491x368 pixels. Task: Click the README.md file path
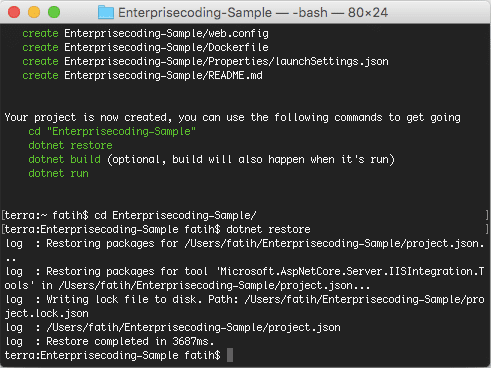point(163,75)
